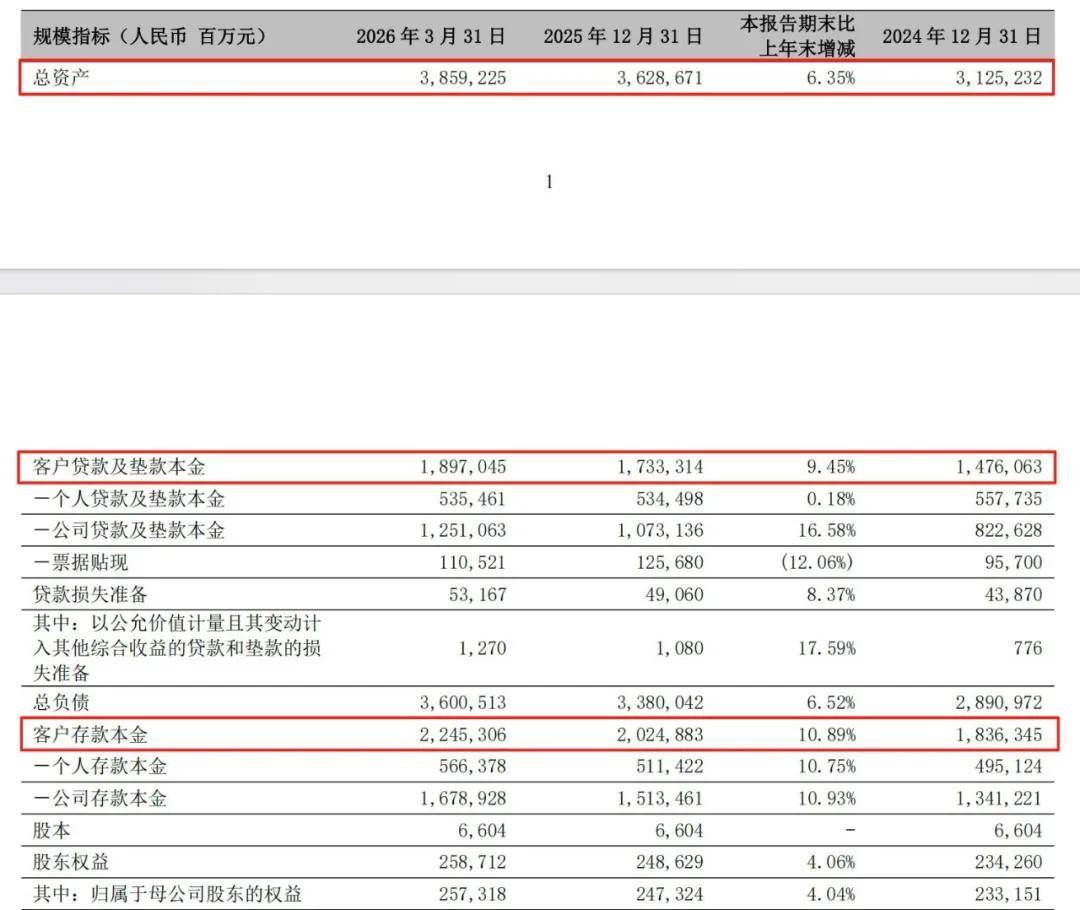Click the 17.59% growth figure

(827, 648)
